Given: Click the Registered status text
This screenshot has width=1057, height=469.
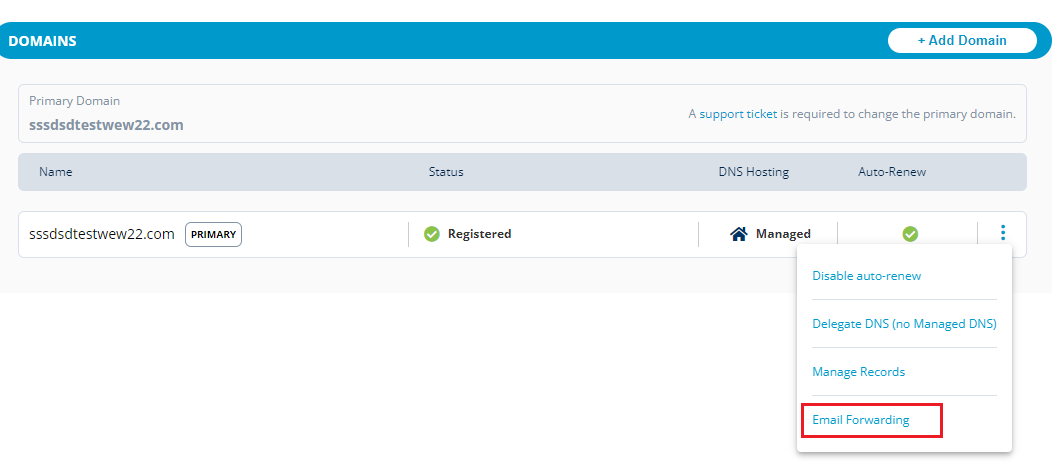Looking at the screenshot, I should (479, 234).
